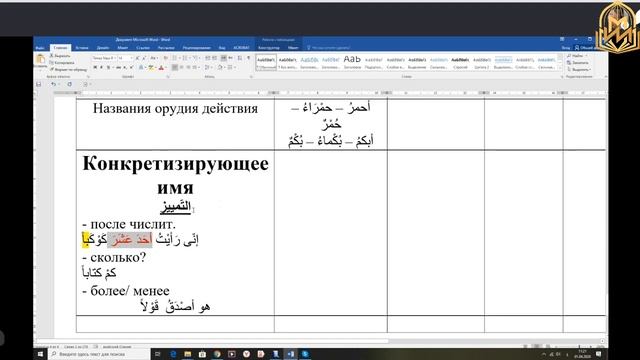Click the bullets list icon
640x360 pixels.
point(174,58)
